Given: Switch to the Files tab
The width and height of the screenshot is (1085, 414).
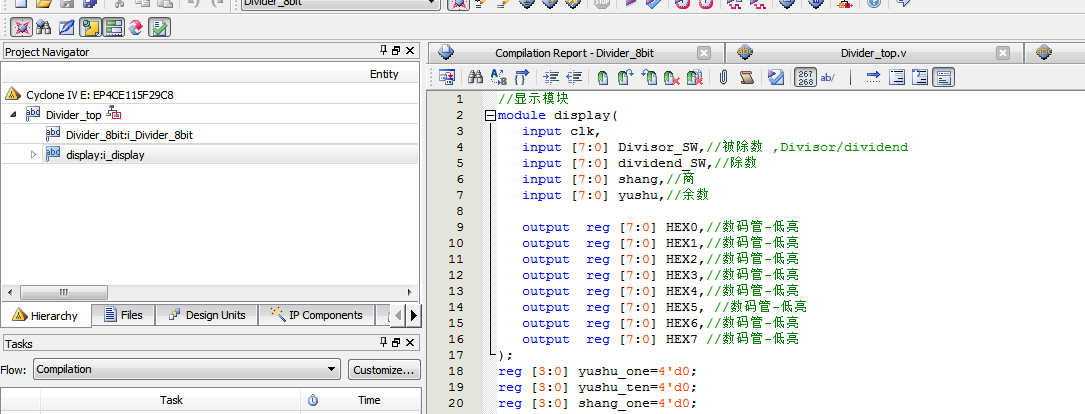Looking at the screenshot, I should tap(122, 315).
